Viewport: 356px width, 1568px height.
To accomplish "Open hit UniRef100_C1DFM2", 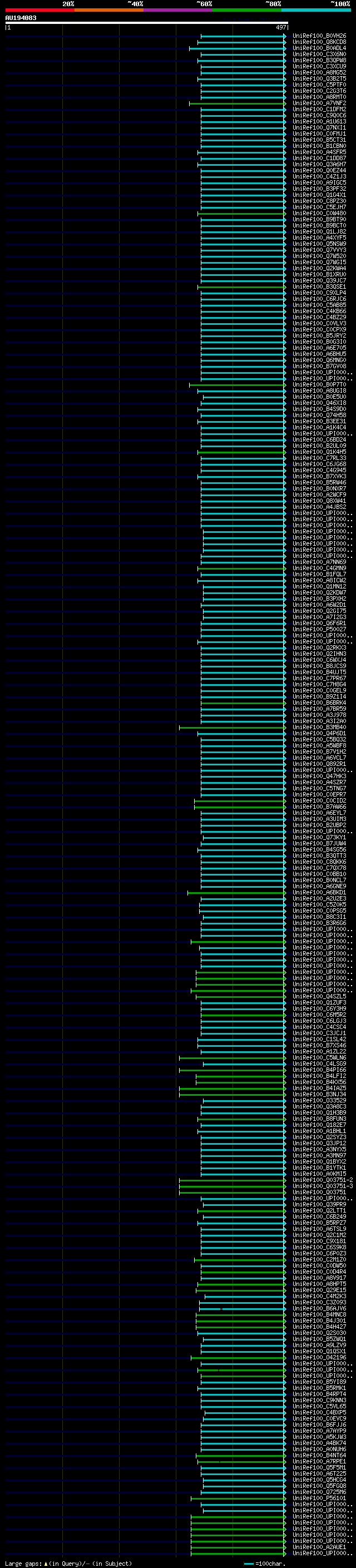I will pos(319,110).
